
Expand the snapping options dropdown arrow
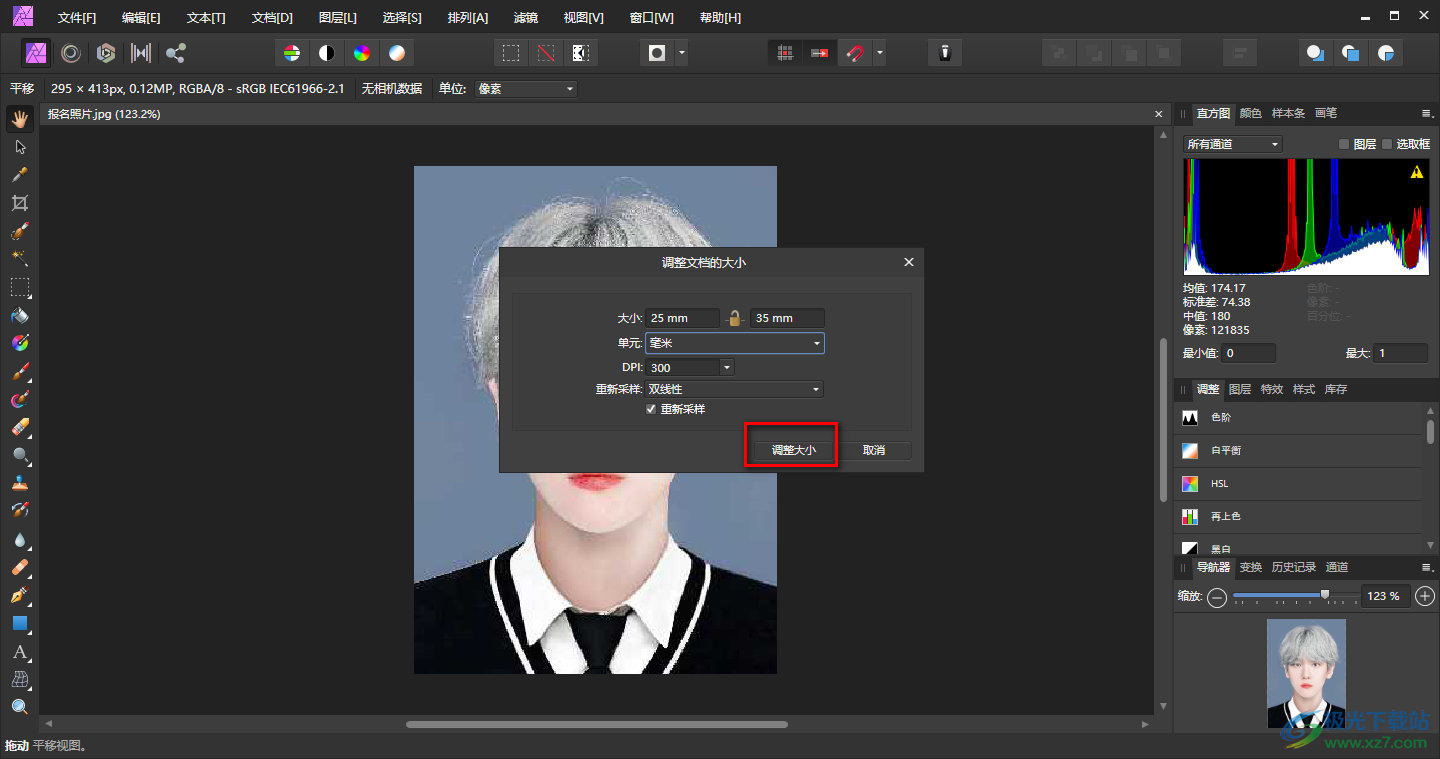pyautogui.click(x=879, y=53)
